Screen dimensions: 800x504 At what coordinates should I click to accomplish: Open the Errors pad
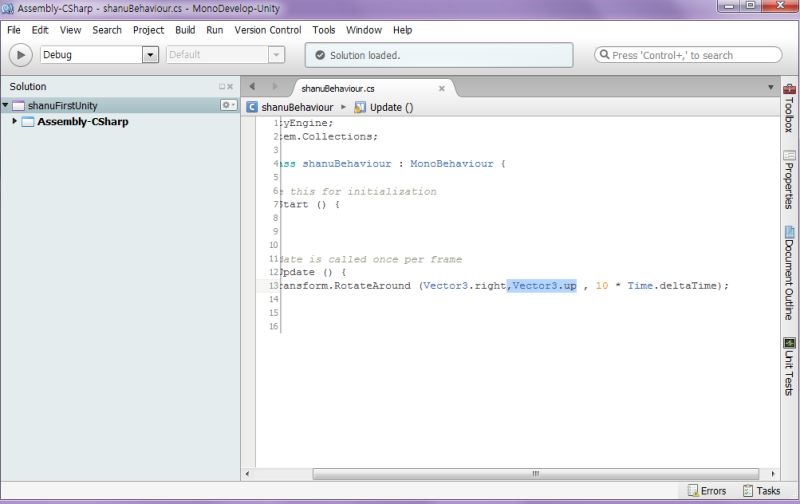tap(707, 491)
